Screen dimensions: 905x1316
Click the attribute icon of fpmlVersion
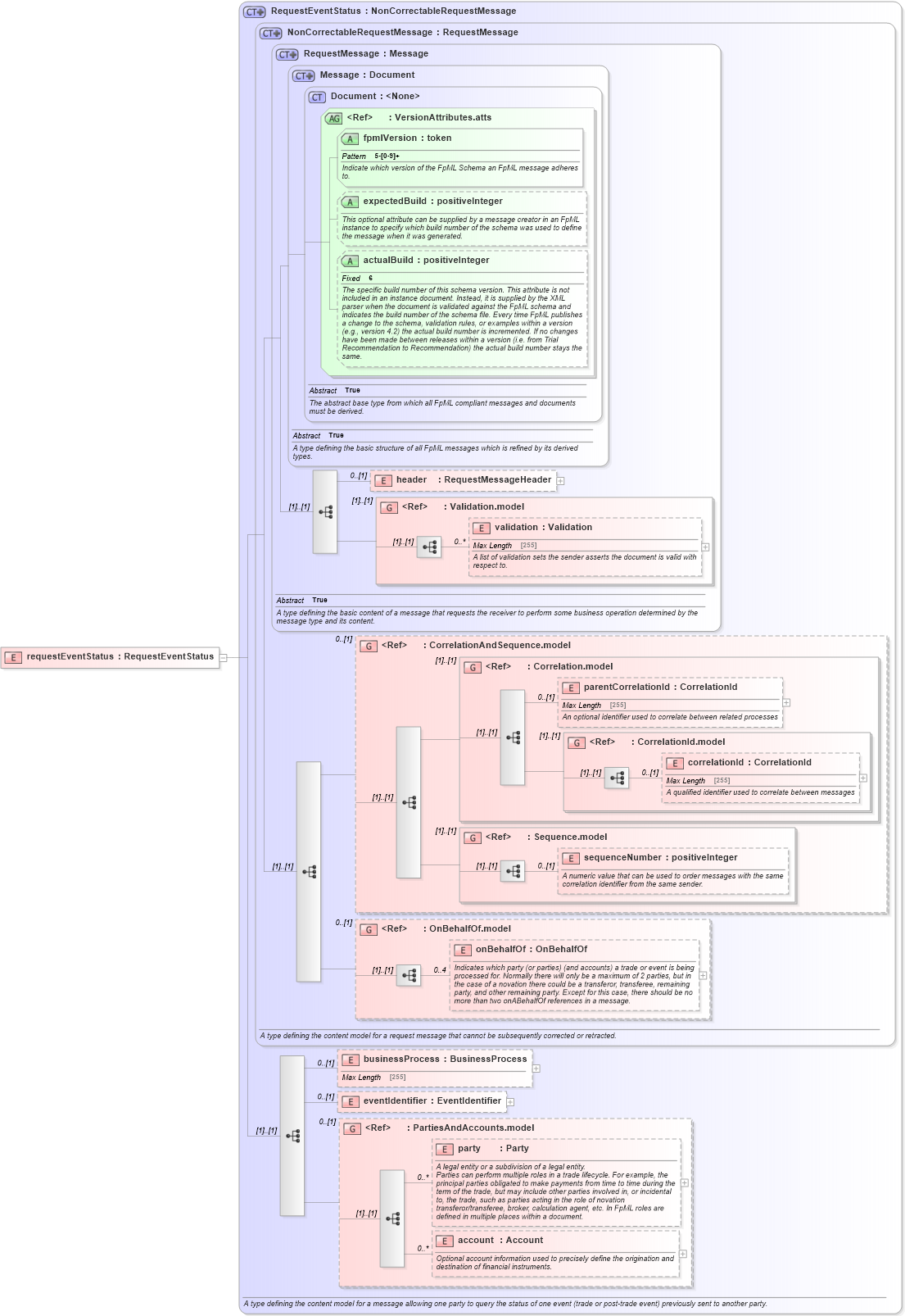[x=350, y=139]
